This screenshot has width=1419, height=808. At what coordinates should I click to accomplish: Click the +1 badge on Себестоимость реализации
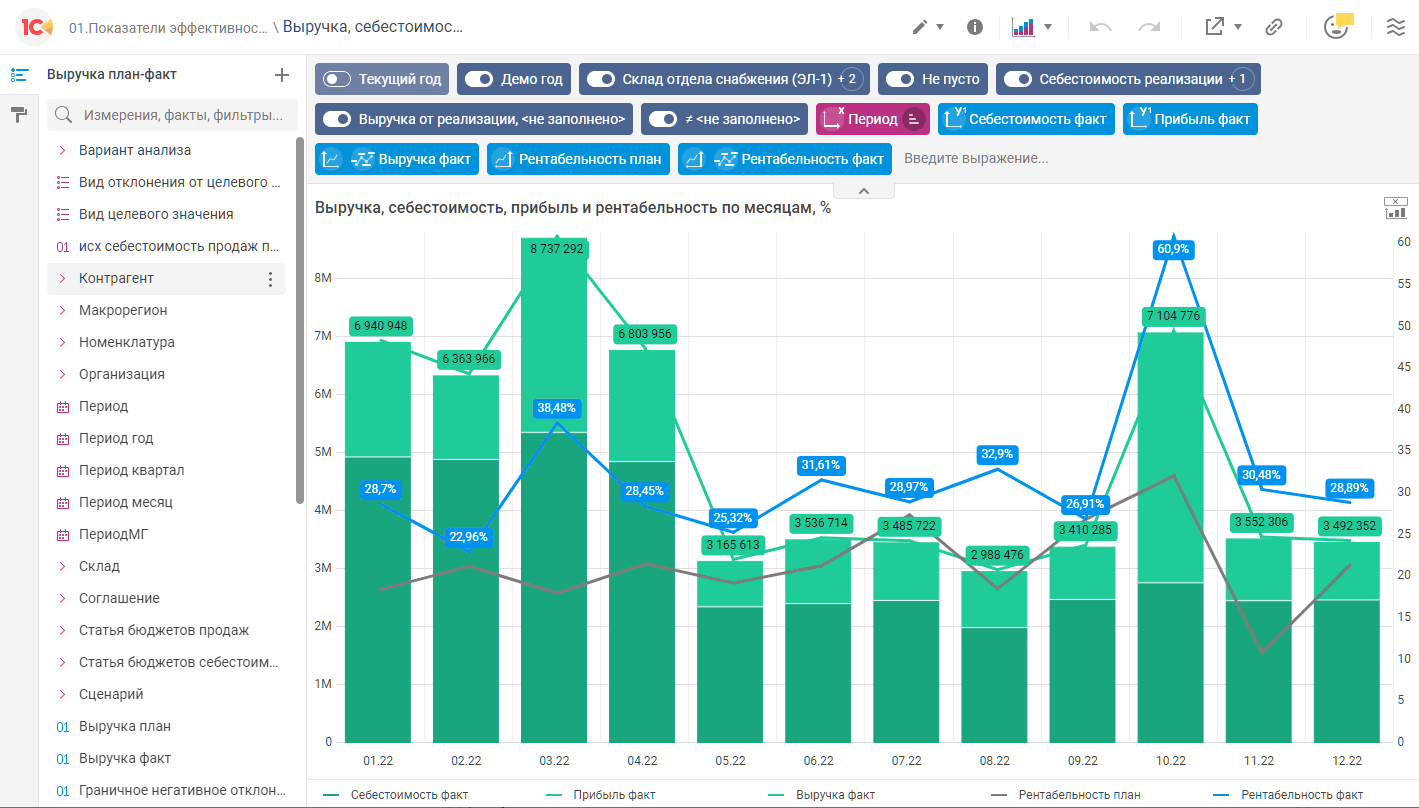pyautogui.click(x=1241, y=79)
